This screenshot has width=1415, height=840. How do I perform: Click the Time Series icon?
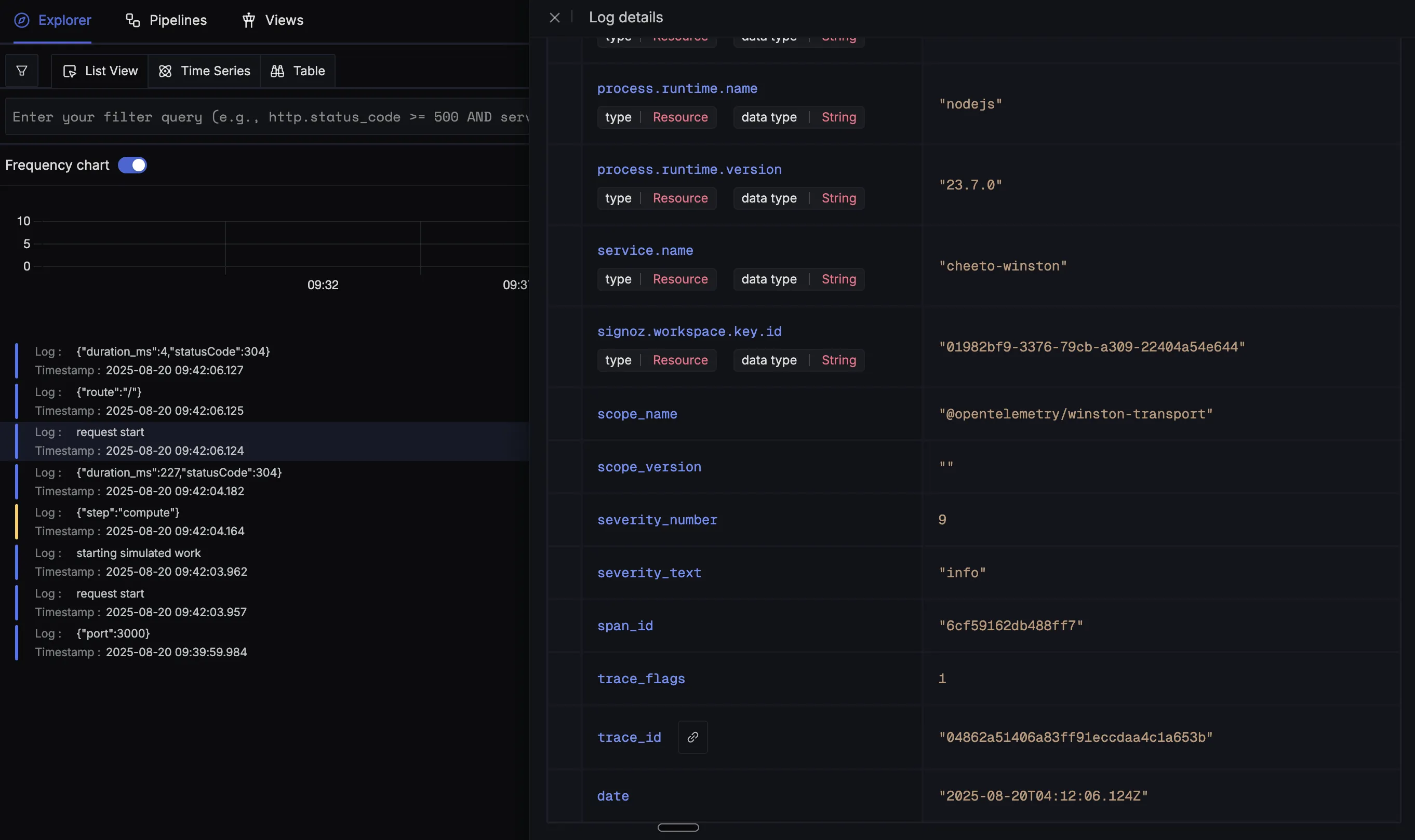coord(165,71)
